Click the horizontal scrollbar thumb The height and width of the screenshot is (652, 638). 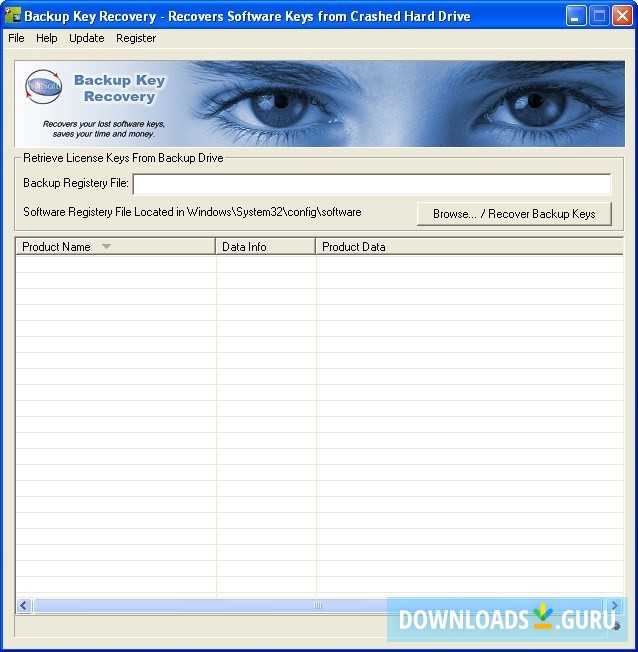click(319, 605)
